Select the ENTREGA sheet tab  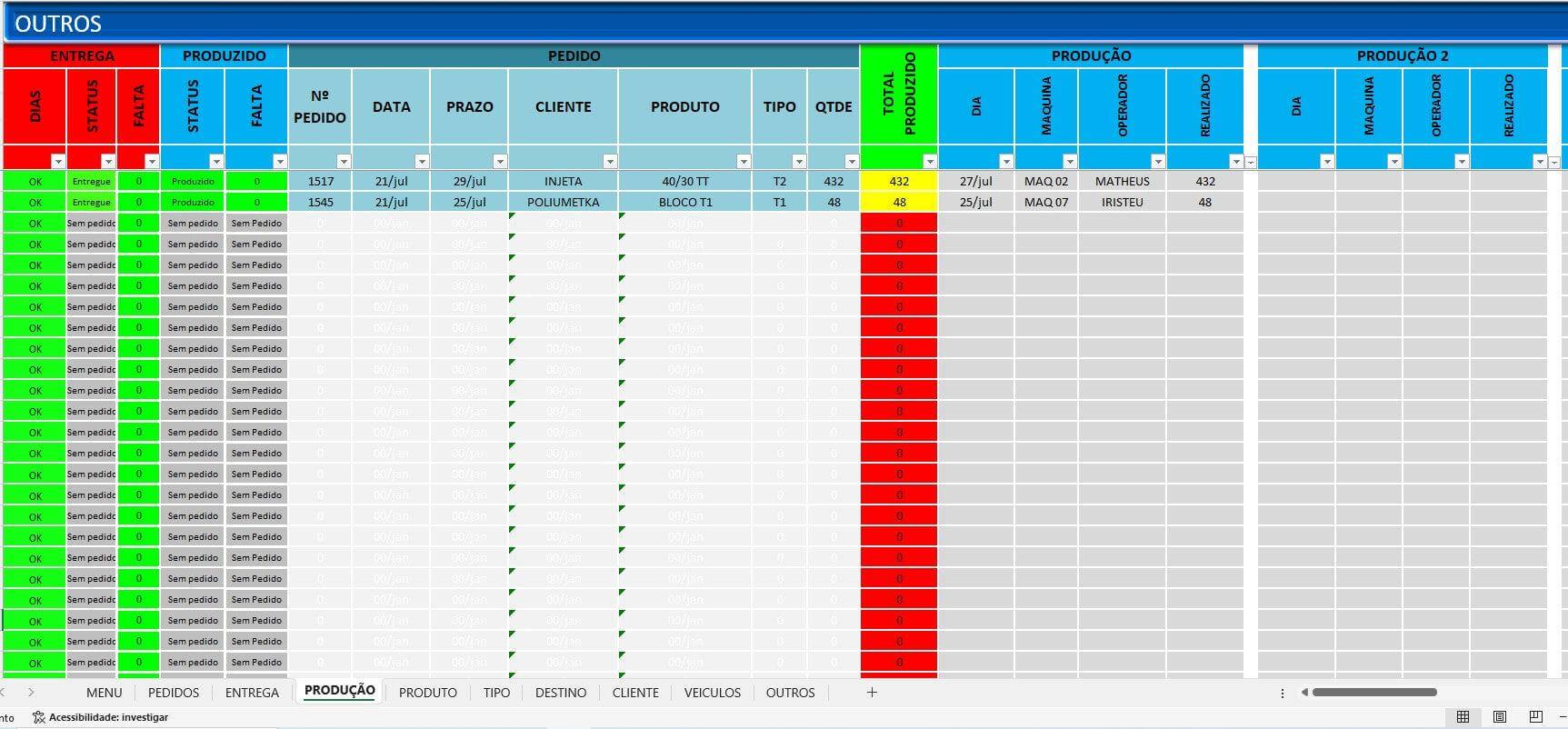252,693
